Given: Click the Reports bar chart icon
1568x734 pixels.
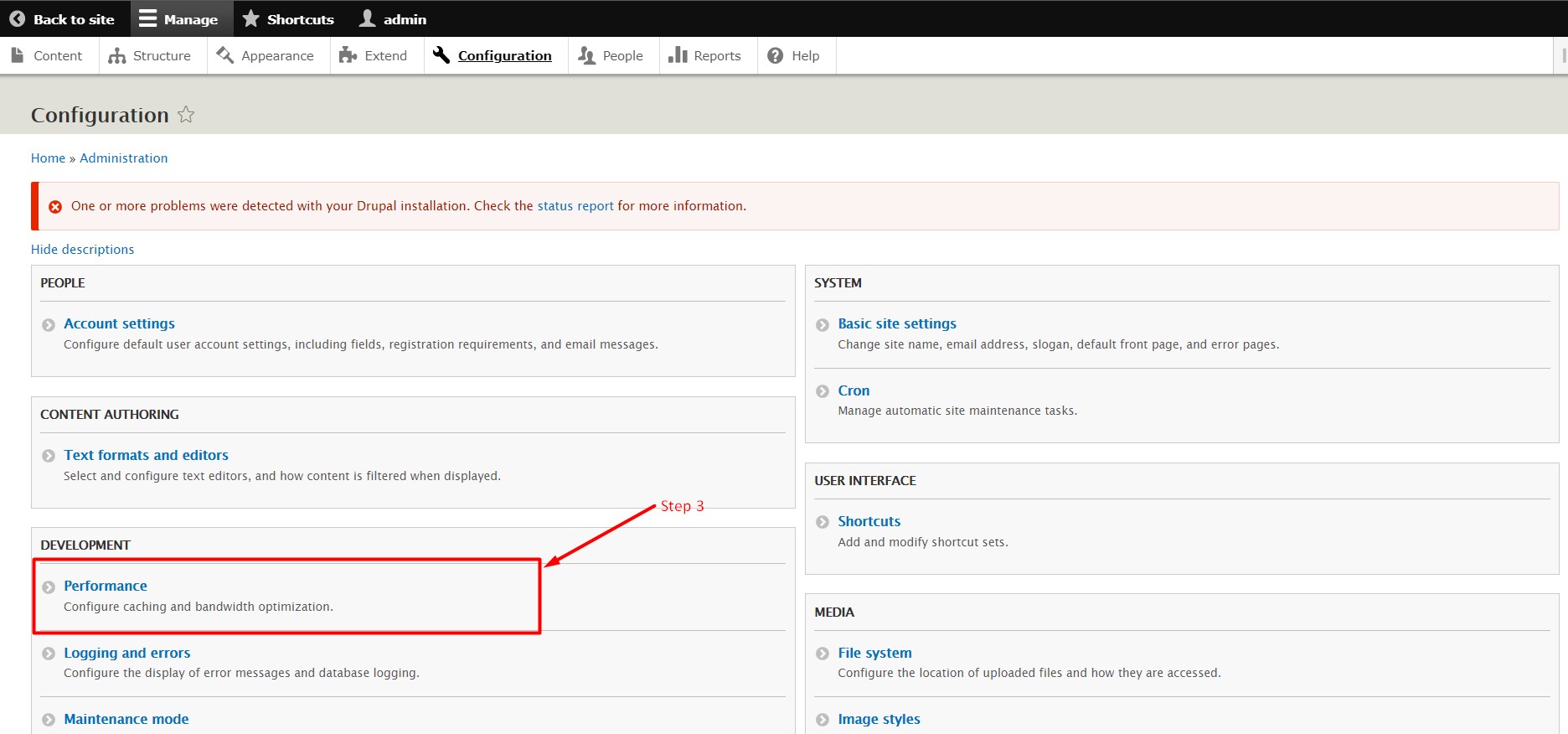Looking at the screenshot, I should [x=678, y=55].
